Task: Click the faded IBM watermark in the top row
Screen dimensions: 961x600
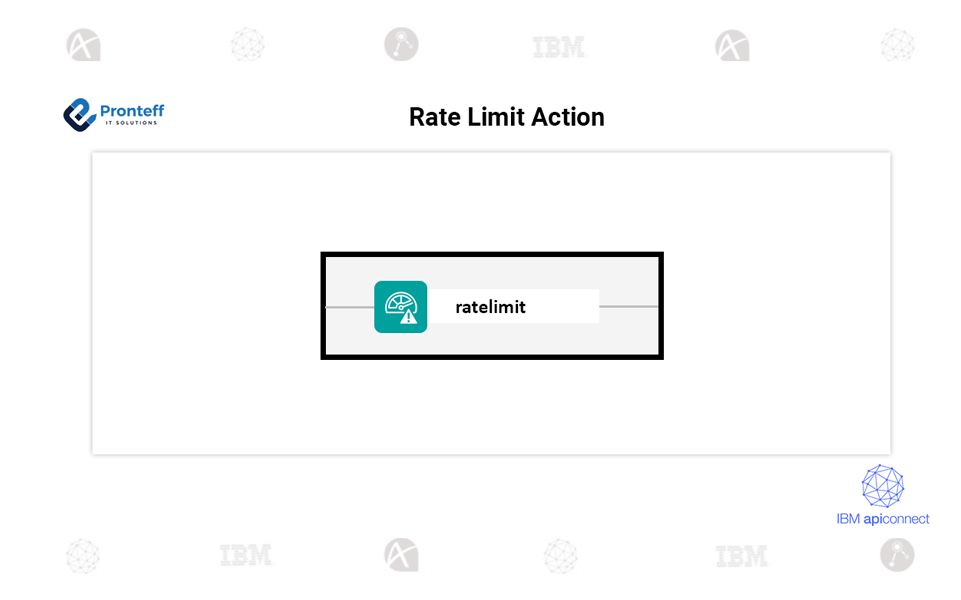Action: click(x=560, y=46)
